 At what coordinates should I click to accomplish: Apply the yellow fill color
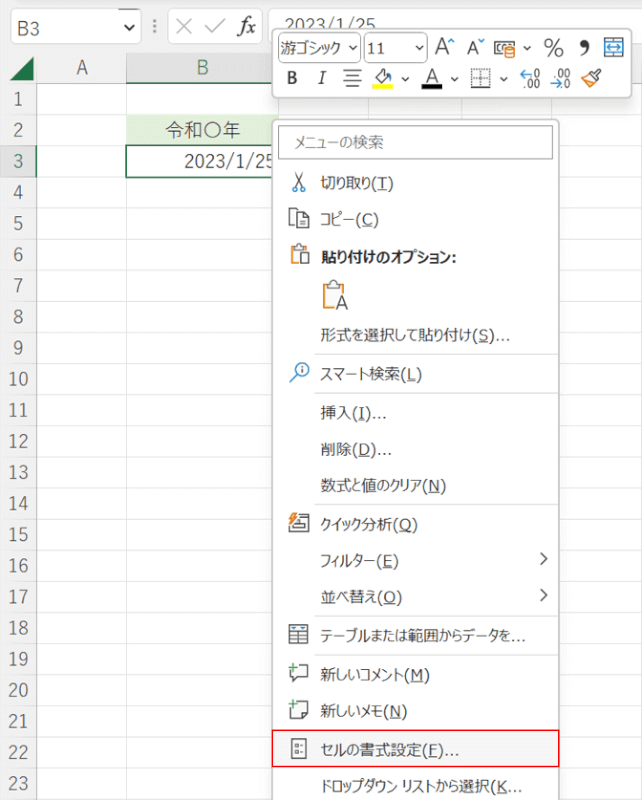[x=382, y=78]
